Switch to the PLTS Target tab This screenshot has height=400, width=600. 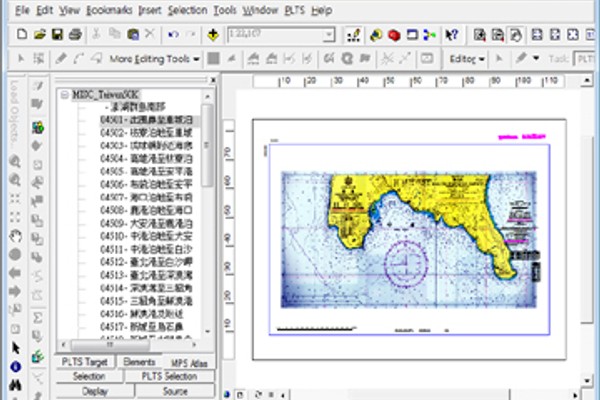click(x=85, y=362)
